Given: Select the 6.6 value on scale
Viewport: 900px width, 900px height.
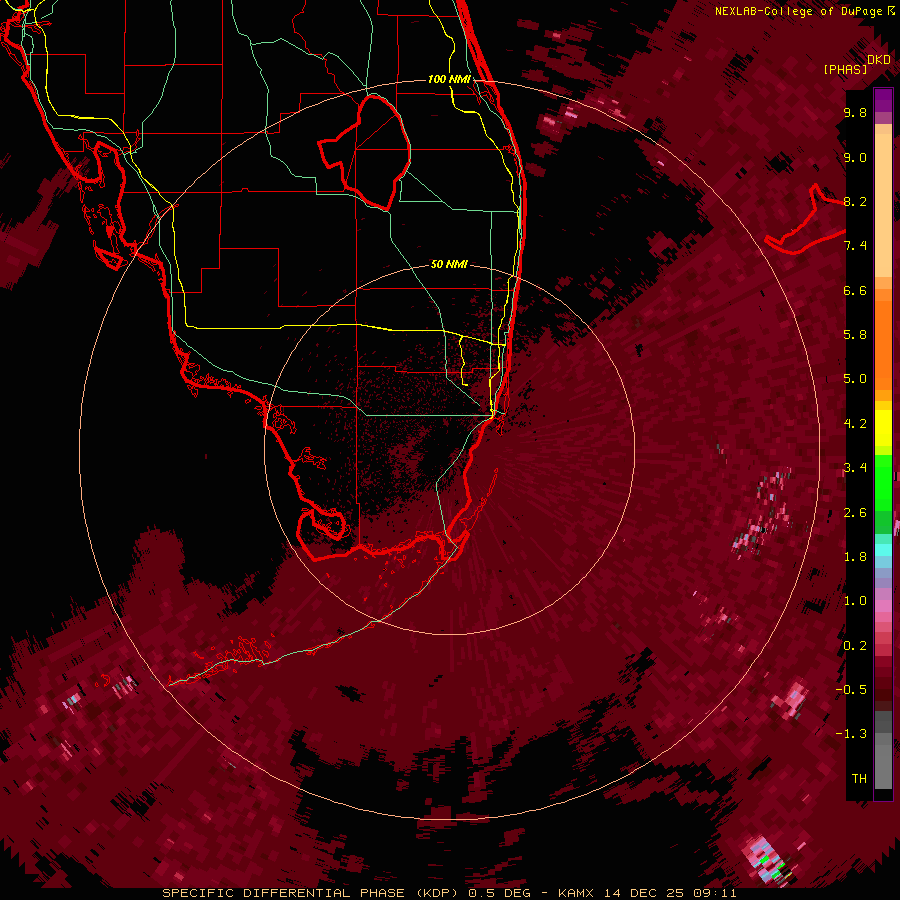Looking at the screenshot, I should (855, 290).
